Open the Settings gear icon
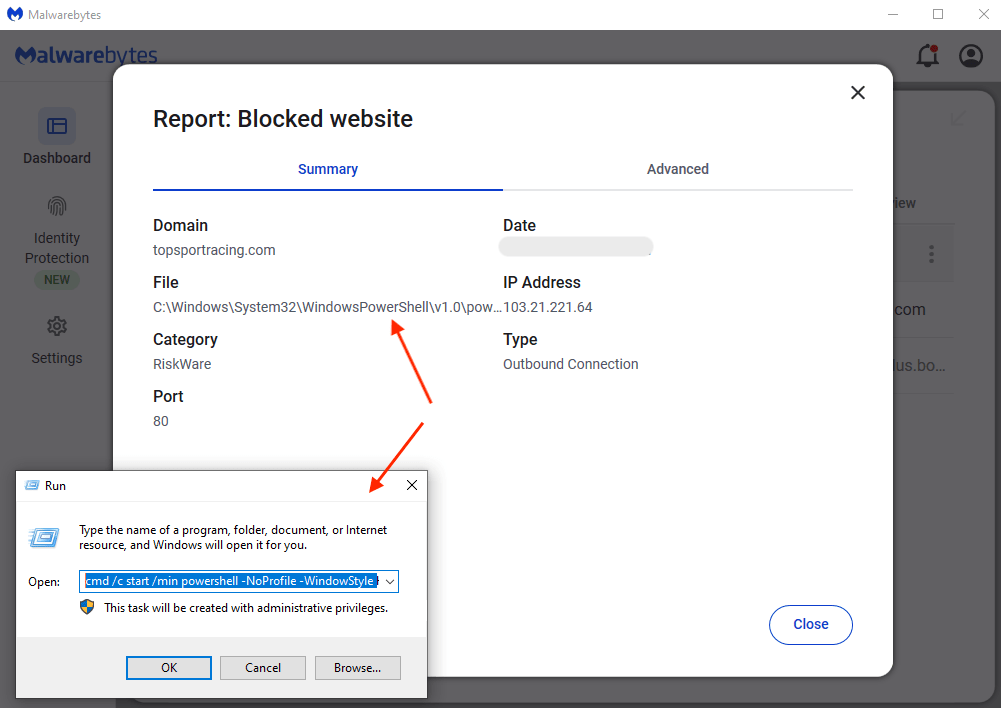 [57, 326]
